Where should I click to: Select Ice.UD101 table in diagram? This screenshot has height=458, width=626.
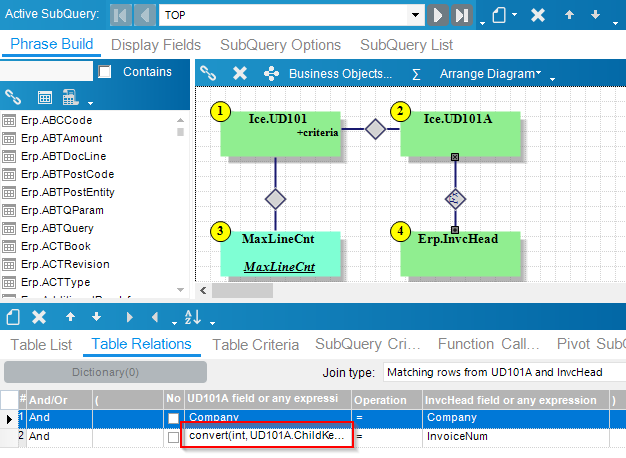pyautogui.click(x=280, y=134)
